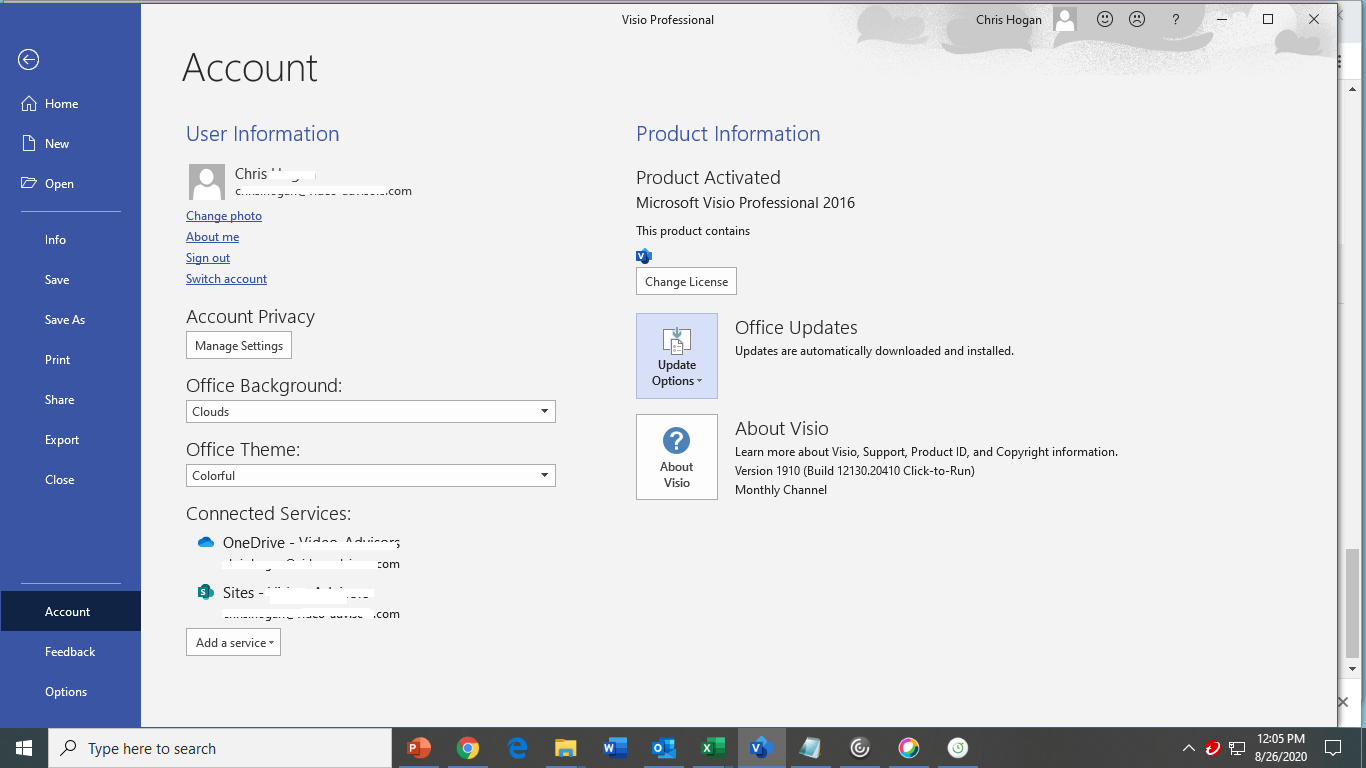Open the Update Options menu
The width and height of the screenshot is (1366, 768).
tap(677, 356)
